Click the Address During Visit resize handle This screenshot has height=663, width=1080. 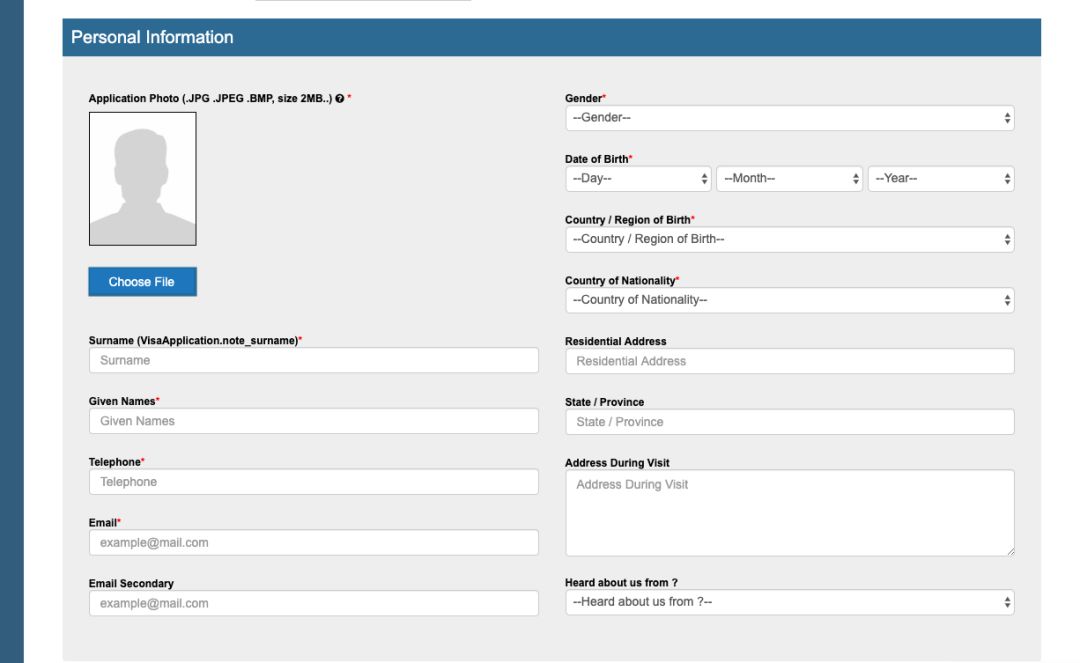[x=1009, y=551]
